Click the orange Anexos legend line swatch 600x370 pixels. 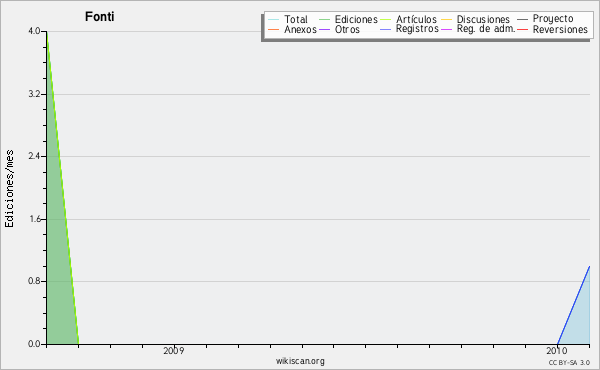click(273, 29)
